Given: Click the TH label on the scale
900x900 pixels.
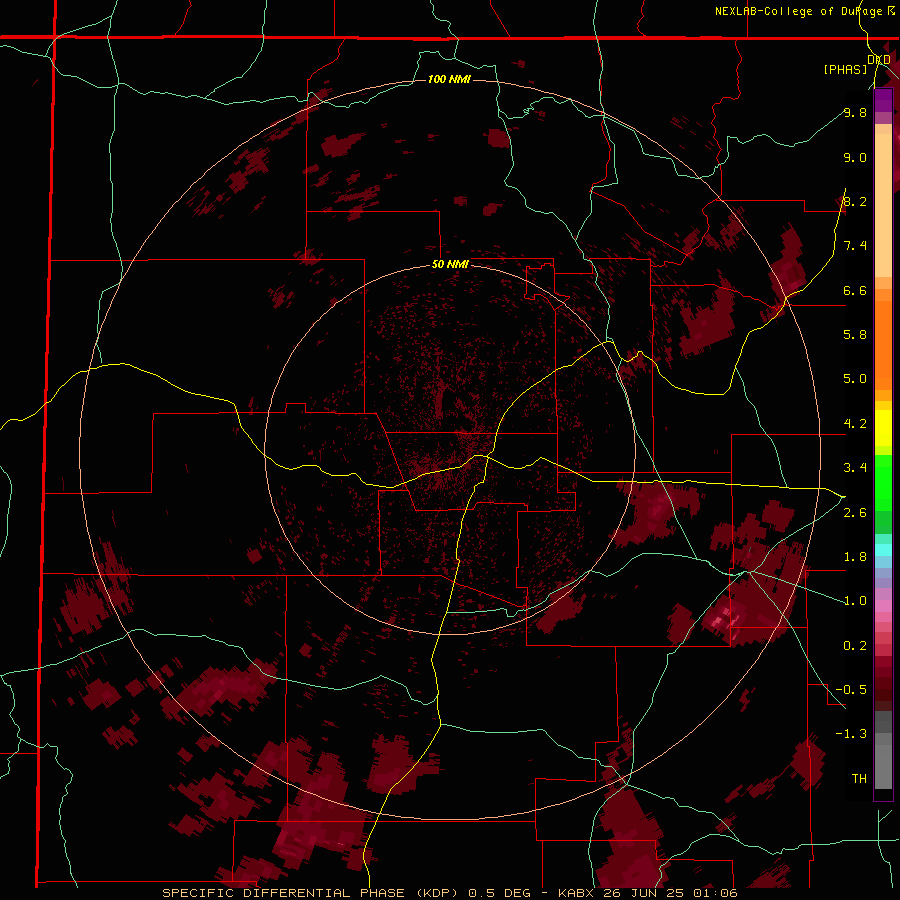Looking at the screenshot, I should pyautogui.click(x=859, y=779).
